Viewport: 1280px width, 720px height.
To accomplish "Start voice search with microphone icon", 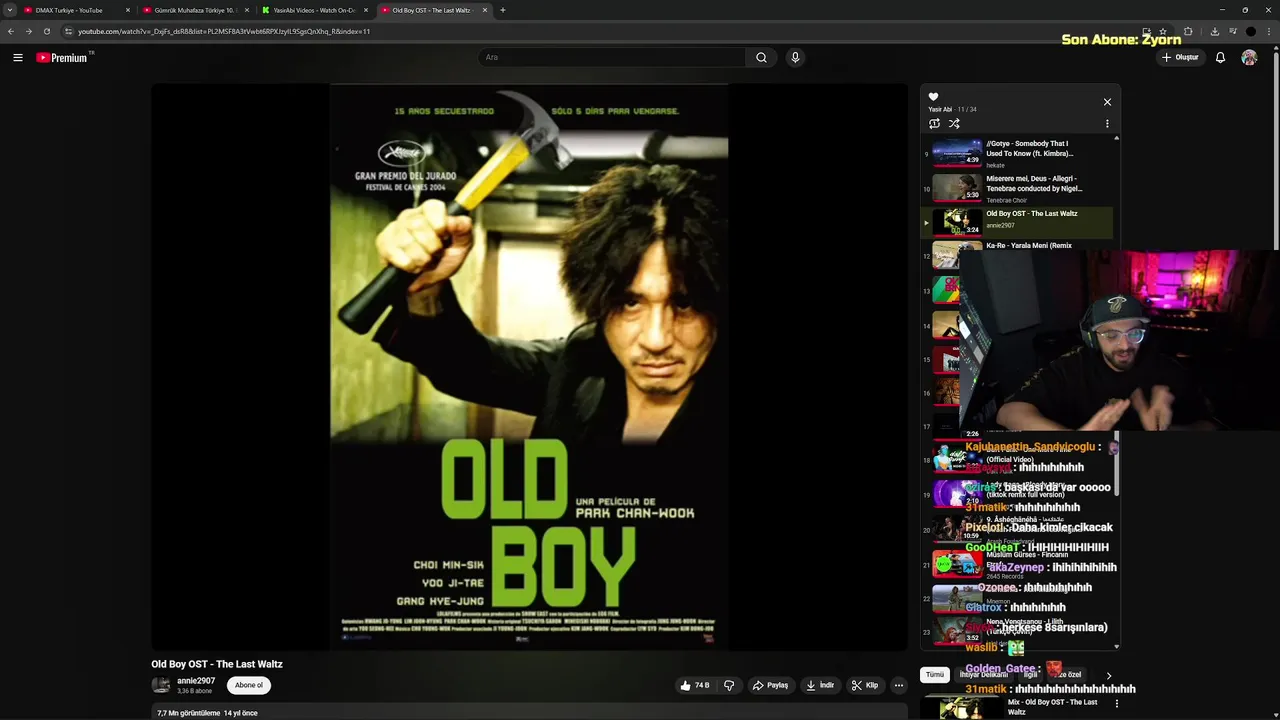I will (x=795, y=57).
